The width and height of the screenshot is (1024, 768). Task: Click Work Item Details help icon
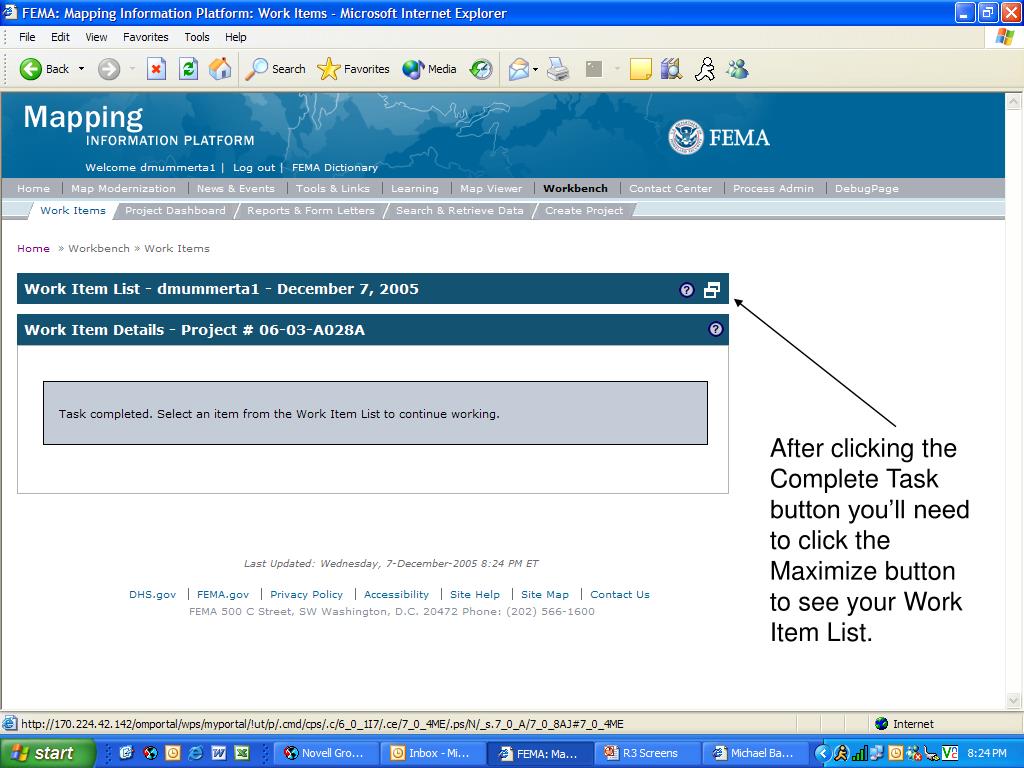click(x=716, y=329)
